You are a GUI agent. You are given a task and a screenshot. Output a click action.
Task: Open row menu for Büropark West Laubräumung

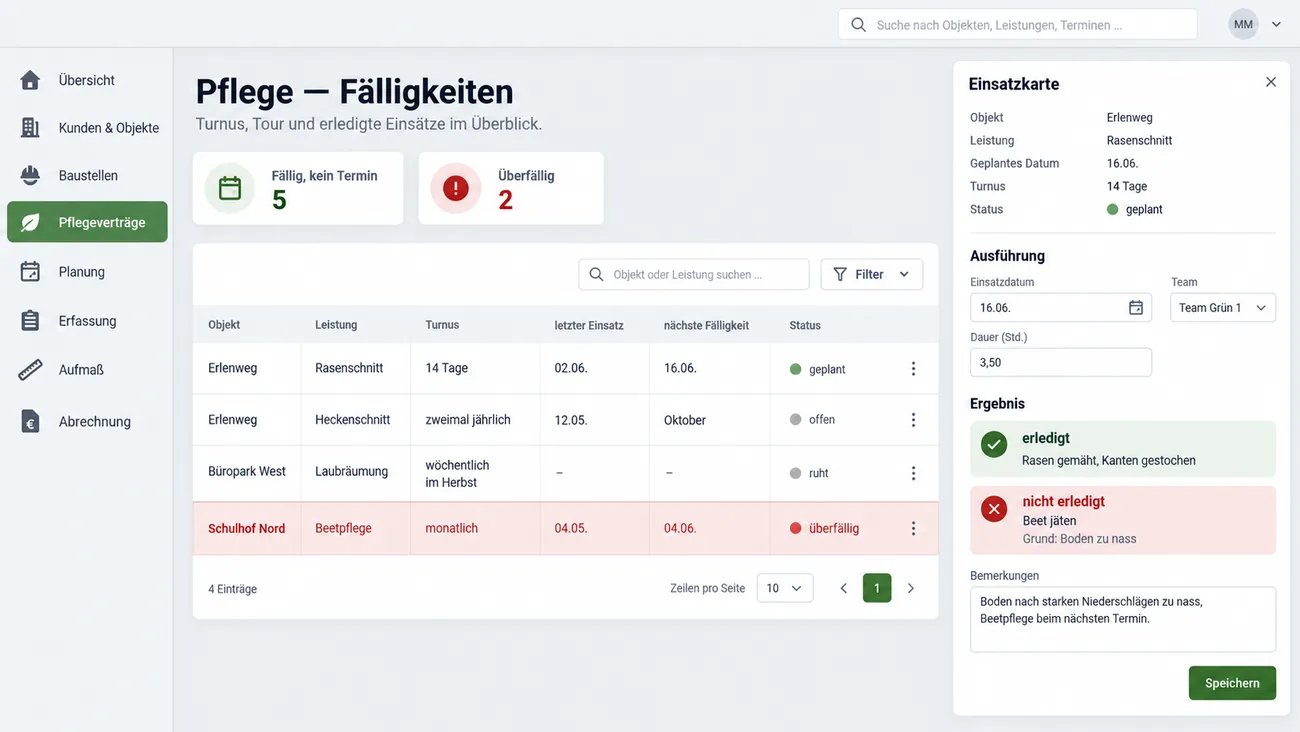click(913, 473)
